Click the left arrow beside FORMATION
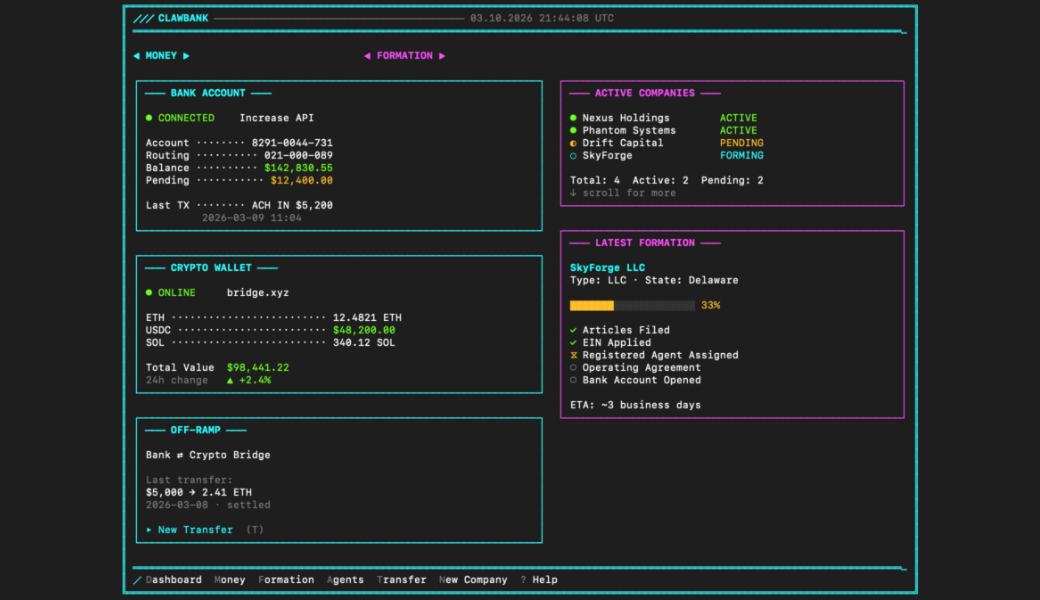Screen dimensions: 1040x600 tap(368, 55)
